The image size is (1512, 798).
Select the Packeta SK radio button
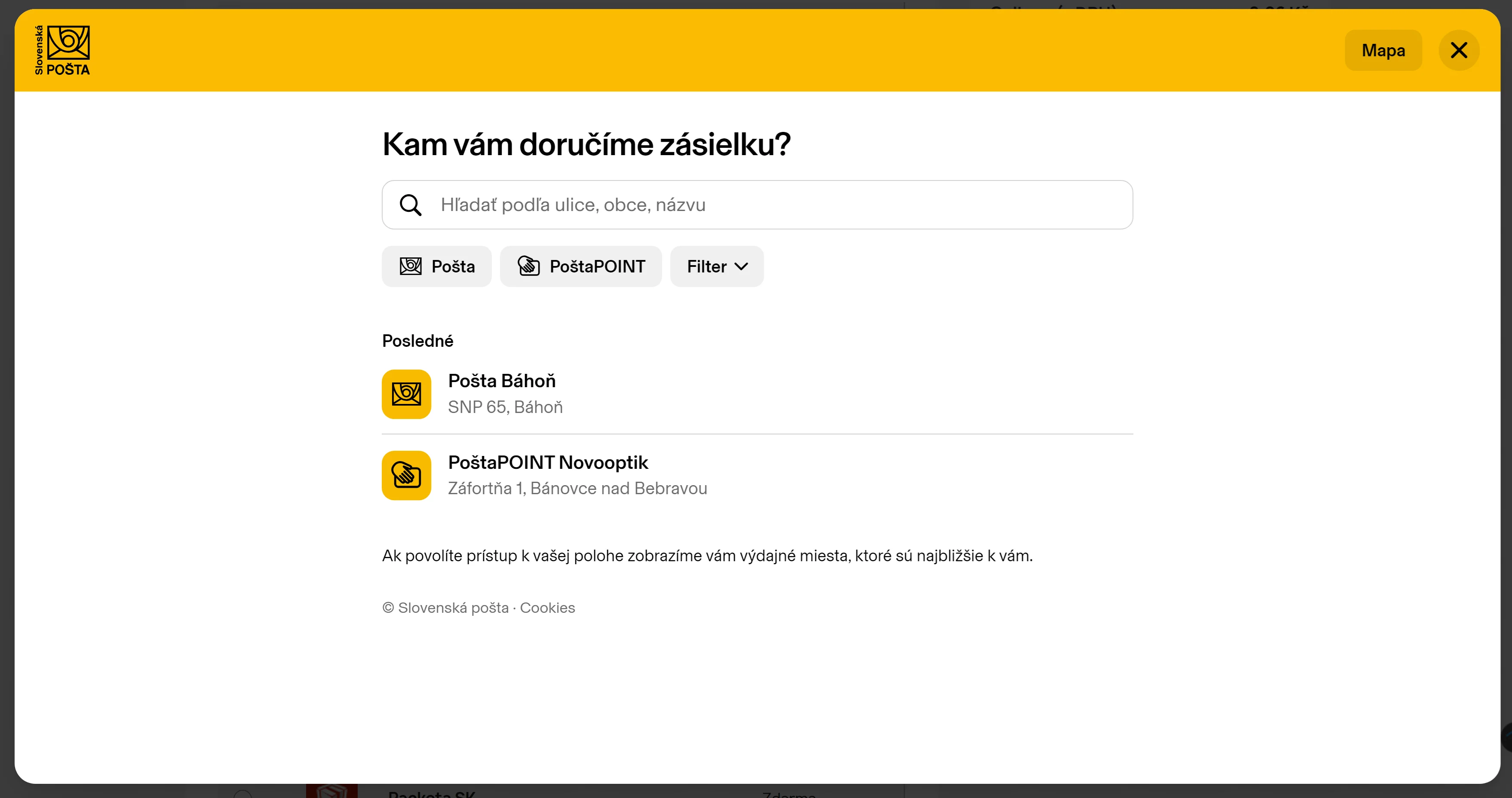click(x=242, y=795)
